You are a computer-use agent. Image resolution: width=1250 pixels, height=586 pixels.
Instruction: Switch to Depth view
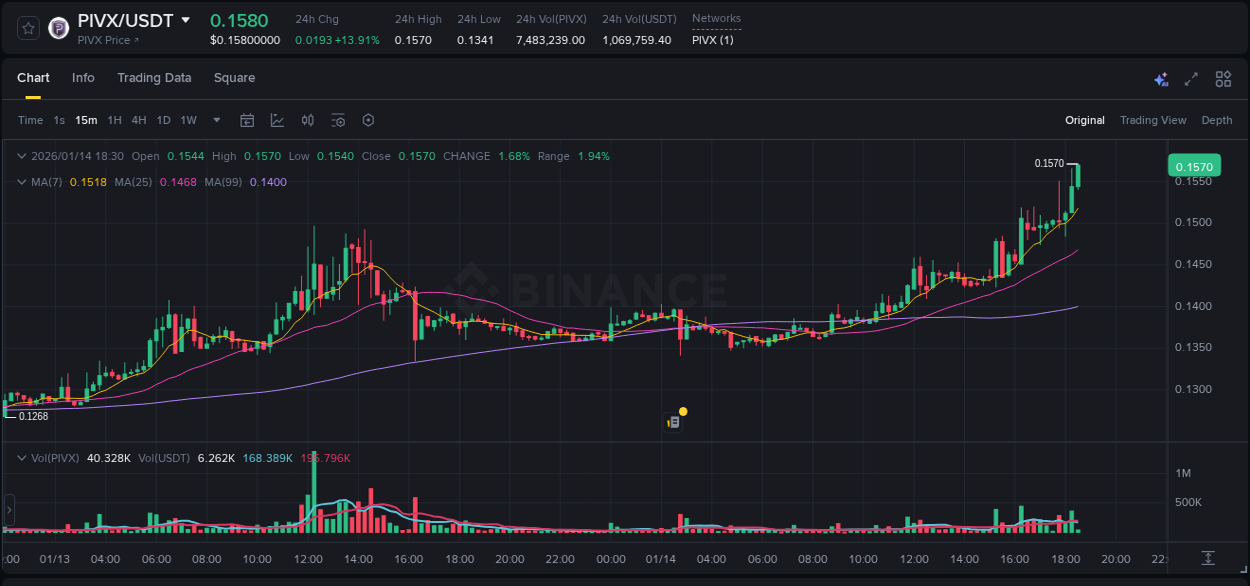pos(1217,120)
